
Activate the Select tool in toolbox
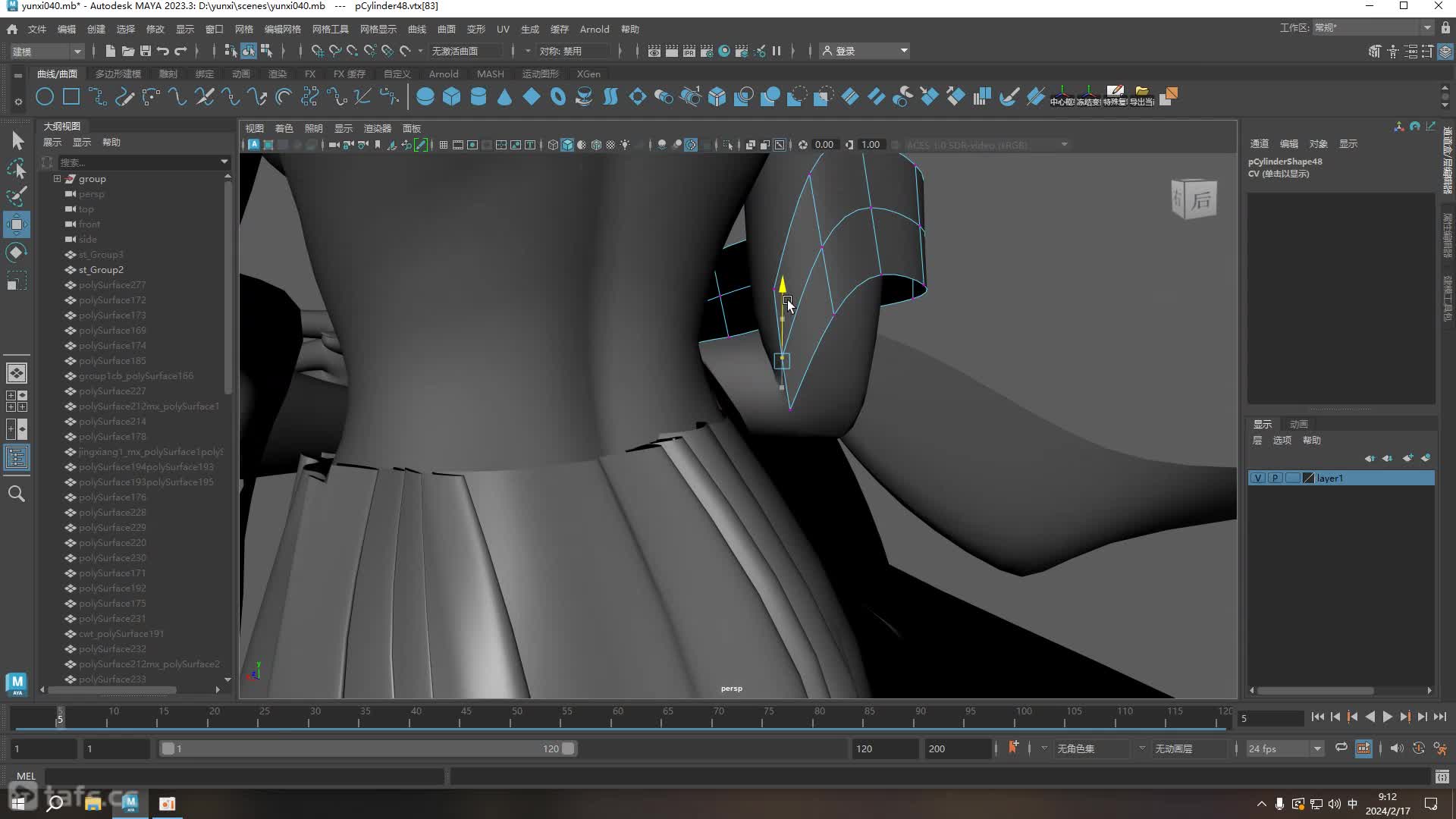pos(17,140)
